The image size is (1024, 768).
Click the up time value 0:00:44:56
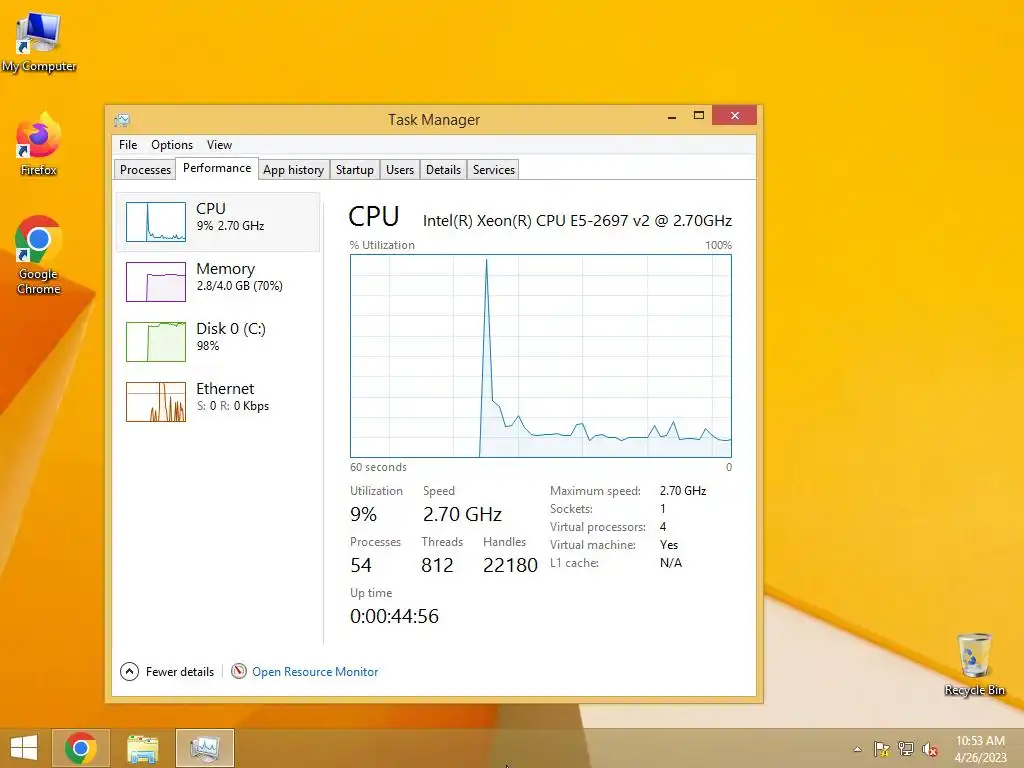[x=394, y=616]
